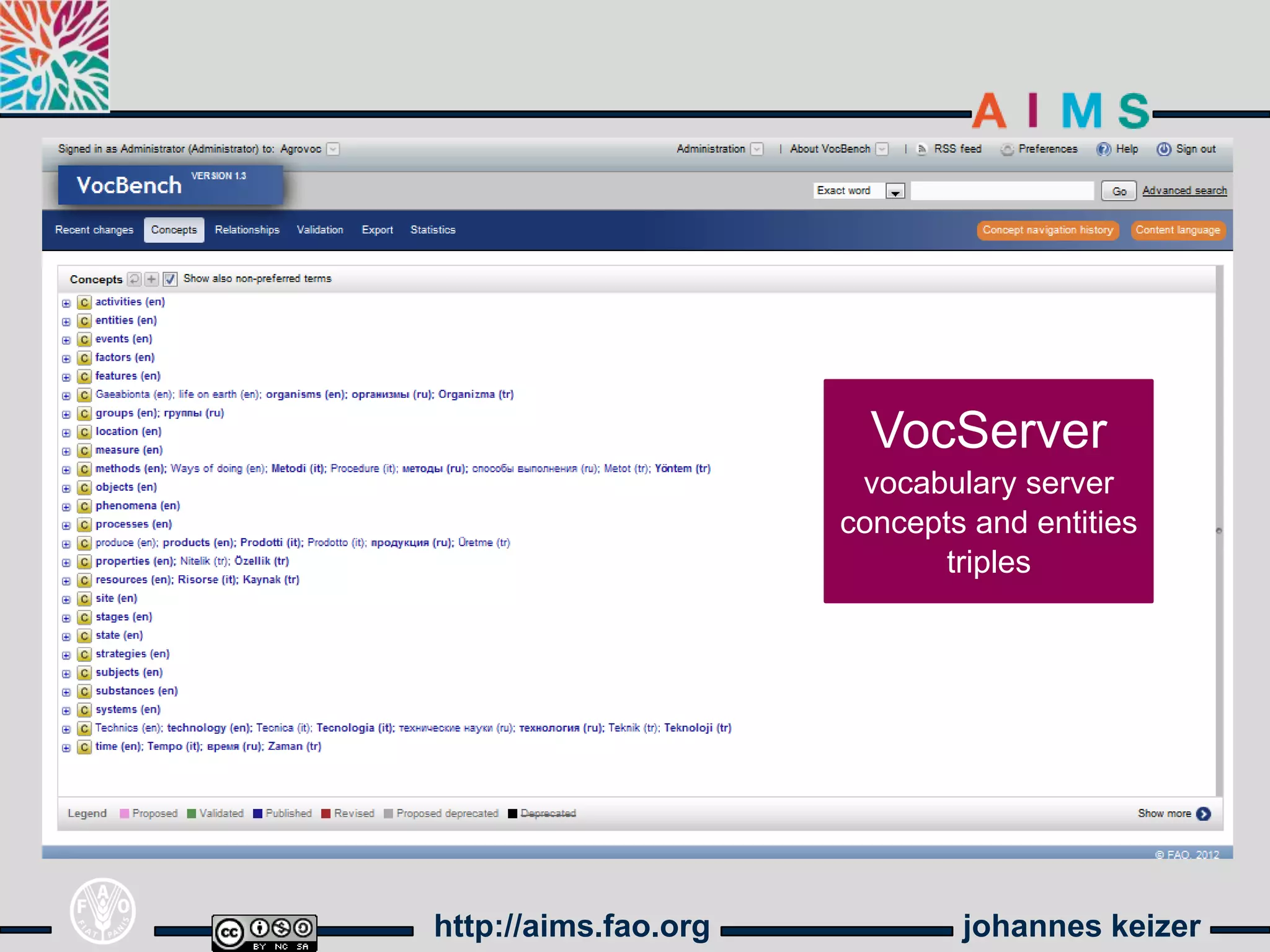
Task: Click the reload concepts icon next to Concepts
Action: point(134,279)
